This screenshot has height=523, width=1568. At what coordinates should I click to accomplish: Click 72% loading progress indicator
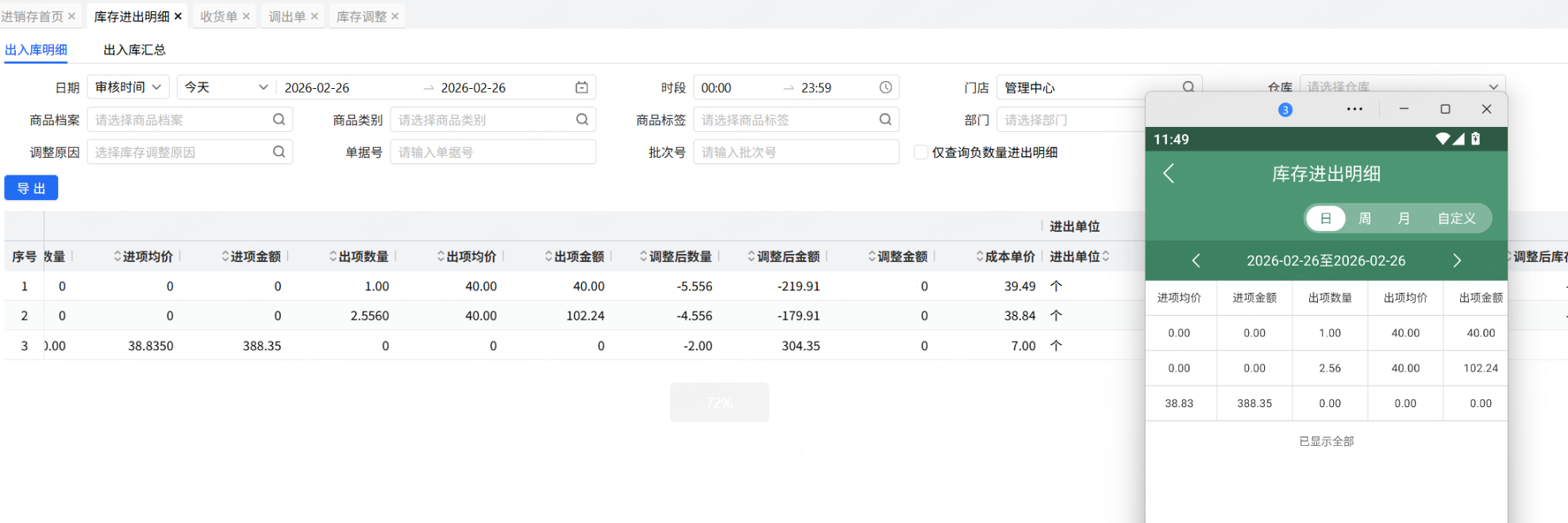[x=719, y=402]
